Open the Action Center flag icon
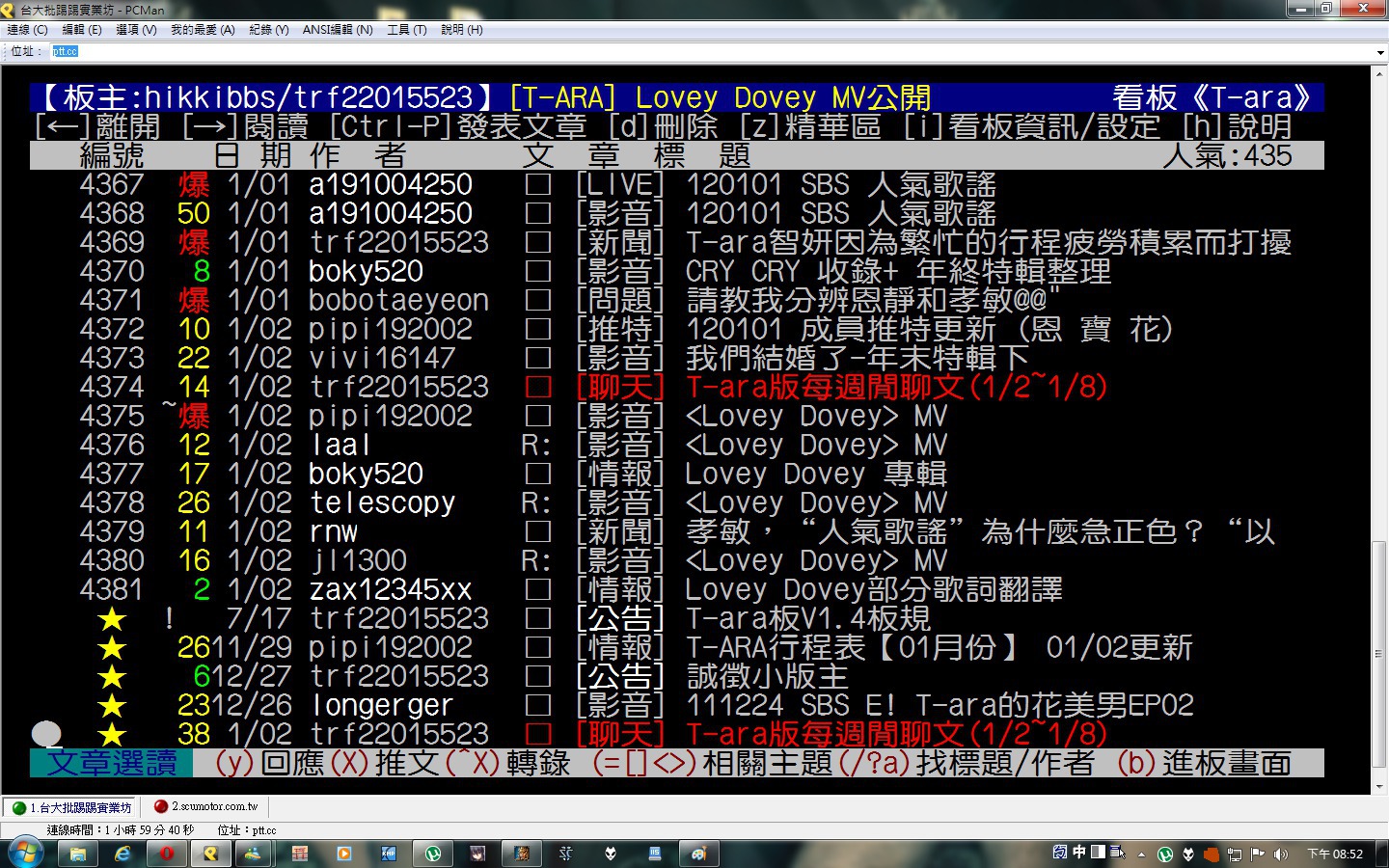1389x868 pixels. [x=1257, y=854]
